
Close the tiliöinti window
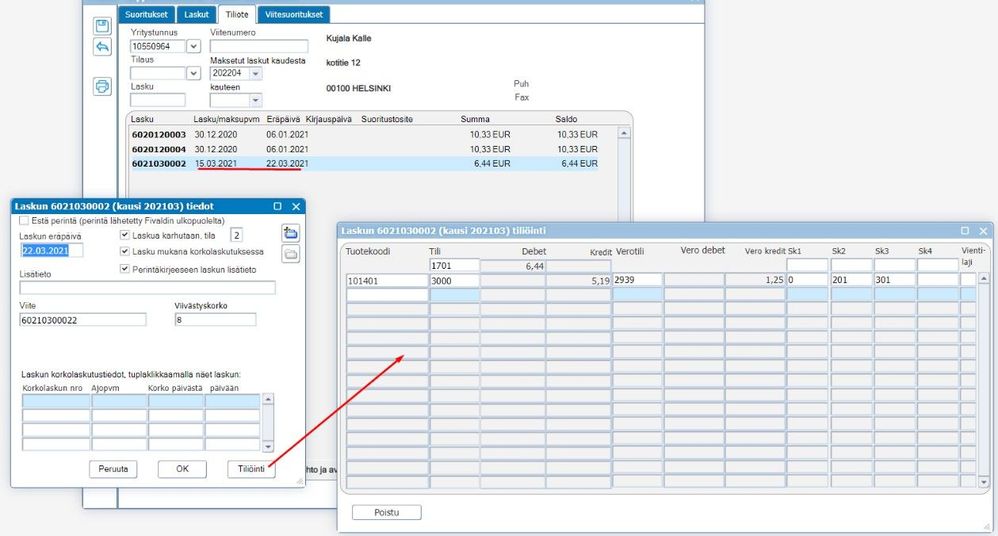tap(983, 230)
